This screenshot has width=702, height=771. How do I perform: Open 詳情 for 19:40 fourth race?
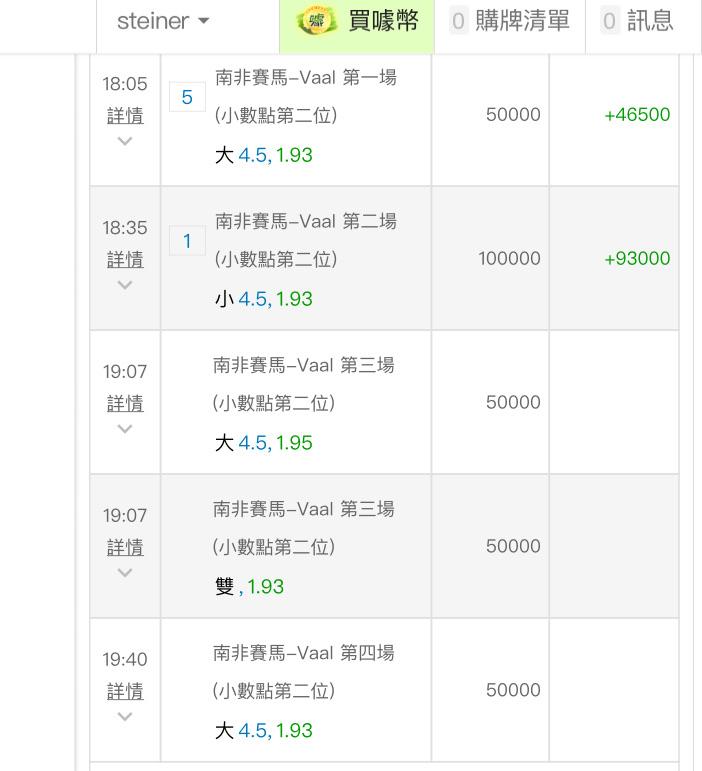tap(125, 691)
